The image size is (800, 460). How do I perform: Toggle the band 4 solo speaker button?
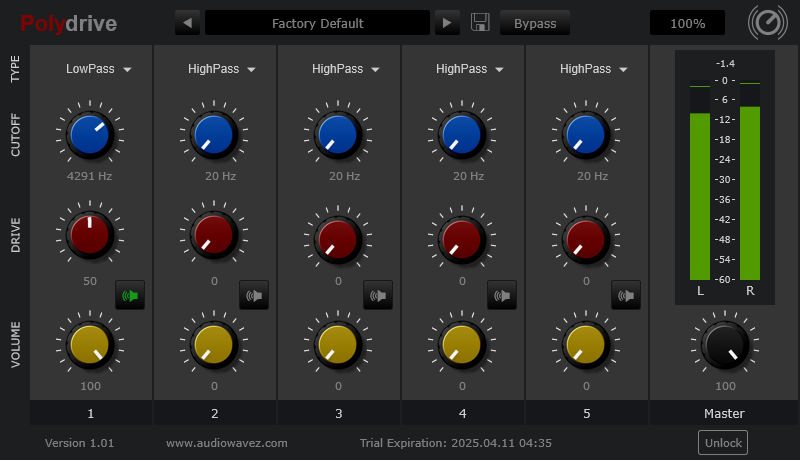pyautogui.click(x=502, y=295)
